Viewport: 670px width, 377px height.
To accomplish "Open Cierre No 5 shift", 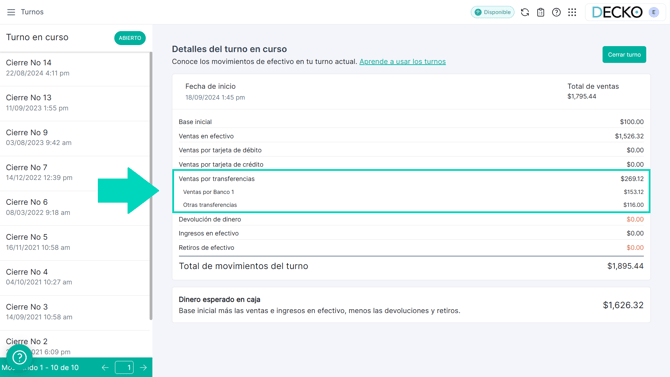I will pos(75,242).
